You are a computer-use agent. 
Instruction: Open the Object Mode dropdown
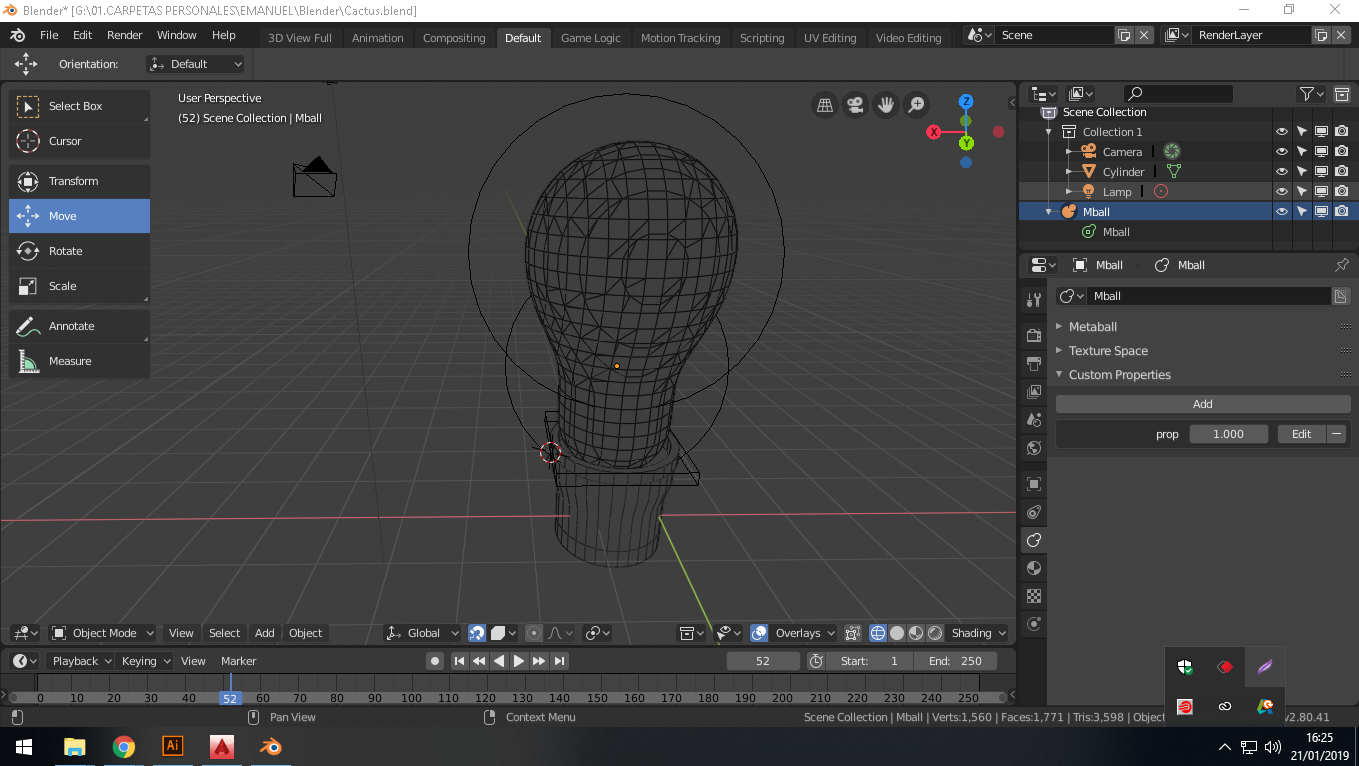pyautogui.click(x=104, y=633)
